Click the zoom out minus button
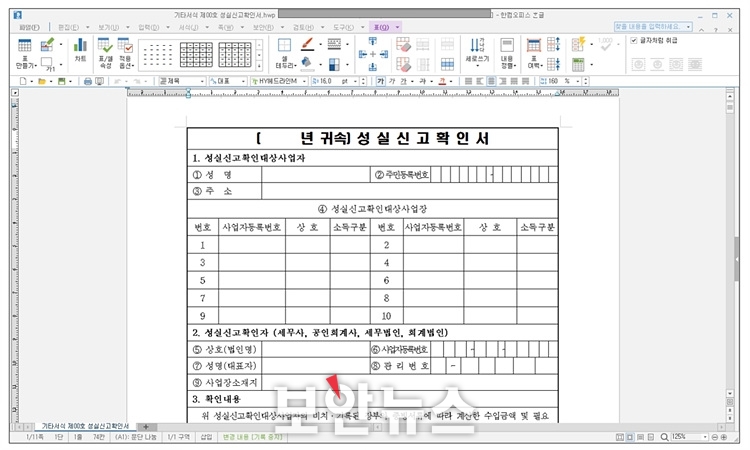Screen dimensions: 750x450 pyautogui.click(x=715, y=437)
